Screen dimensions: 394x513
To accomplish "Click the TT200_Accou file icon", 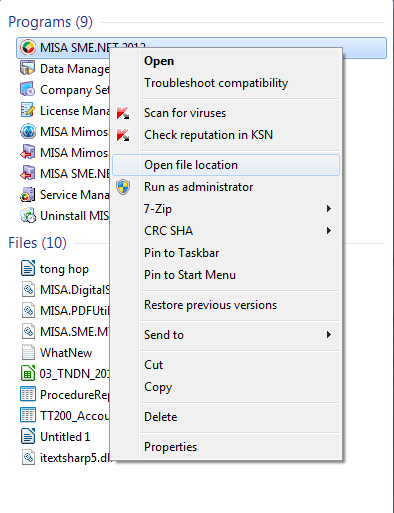I will tap(28, 416).
